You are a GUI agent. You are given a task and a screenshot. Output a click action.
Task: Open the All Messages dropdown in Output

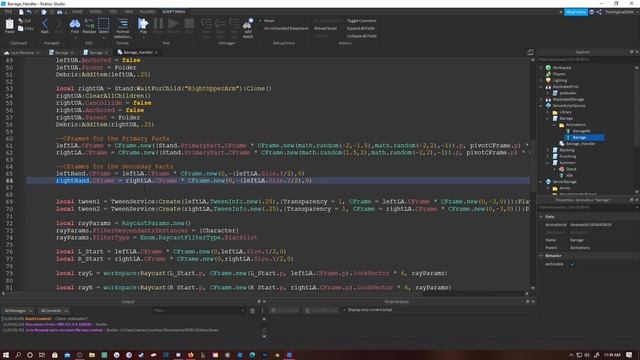point(18,311)
